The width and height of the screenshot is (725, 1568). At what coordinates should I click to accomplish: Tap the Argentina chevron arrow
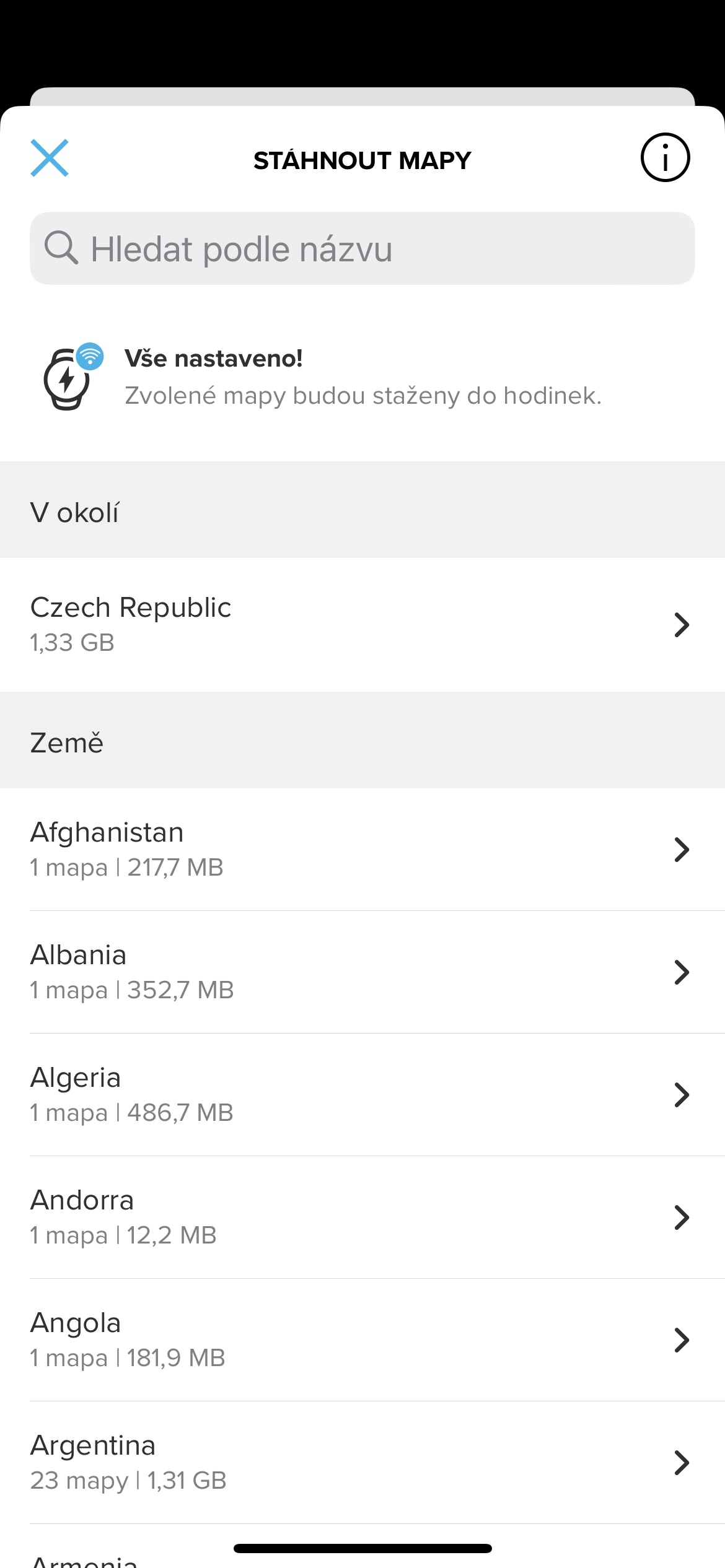pyautogui.click(x=682, y=1463)
